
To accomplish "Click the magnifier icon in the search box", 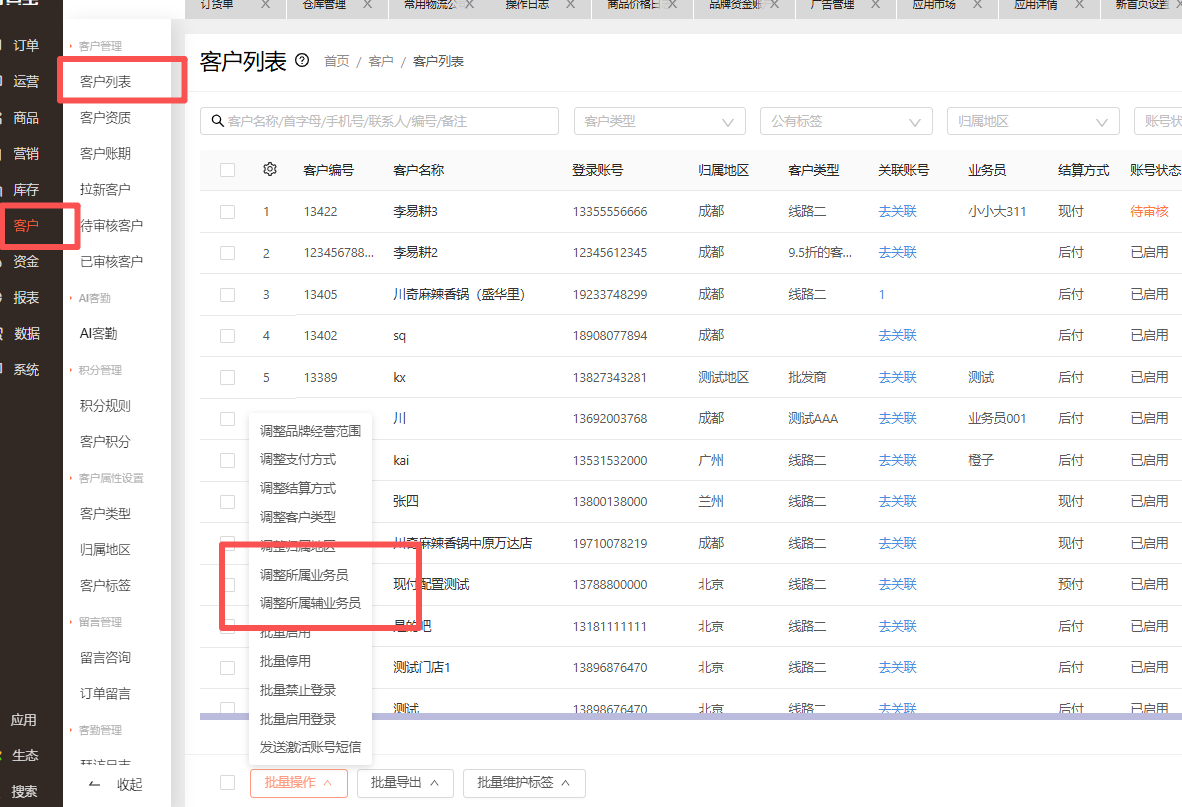I will tap(218, 121).
